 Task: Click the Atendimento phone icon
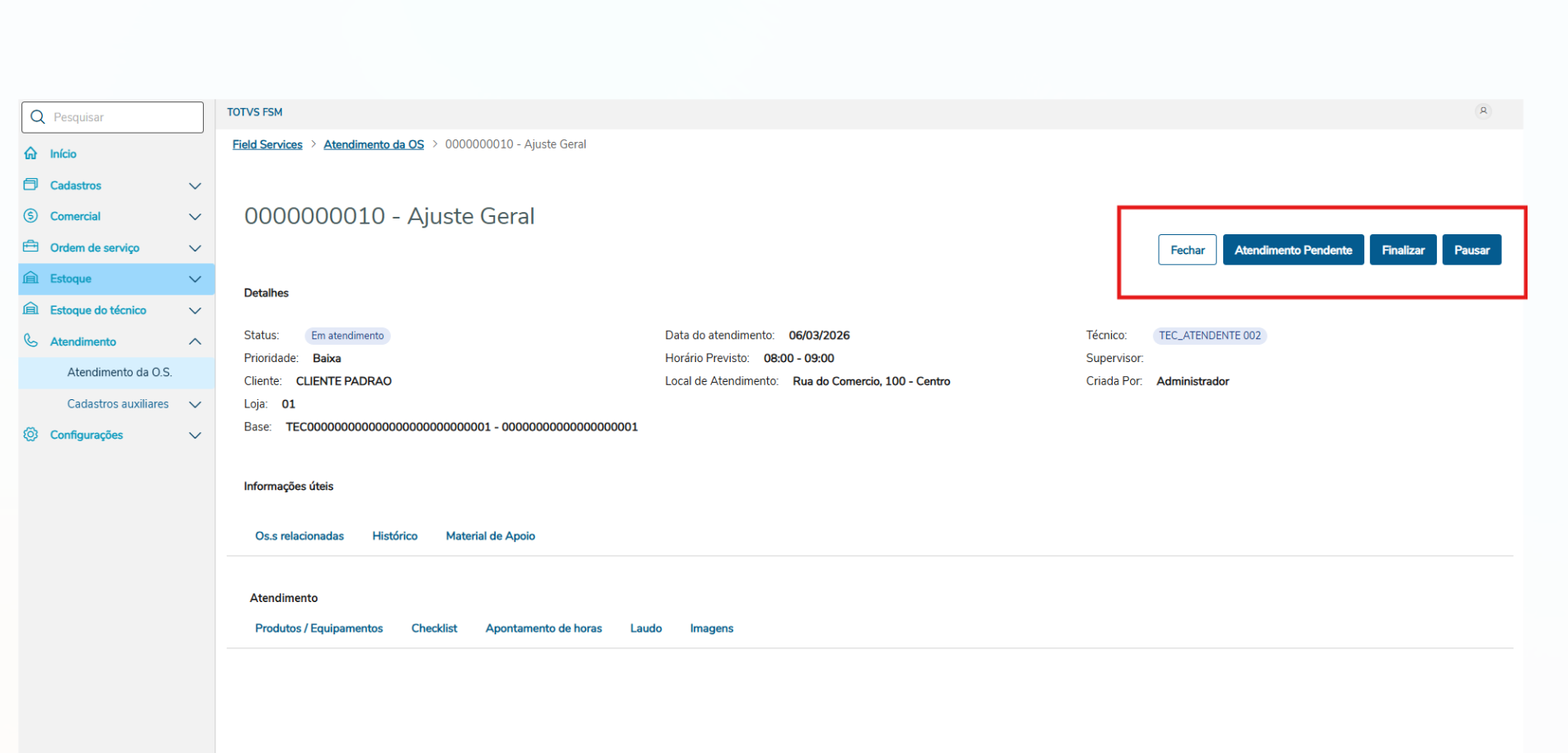[31, 341]
